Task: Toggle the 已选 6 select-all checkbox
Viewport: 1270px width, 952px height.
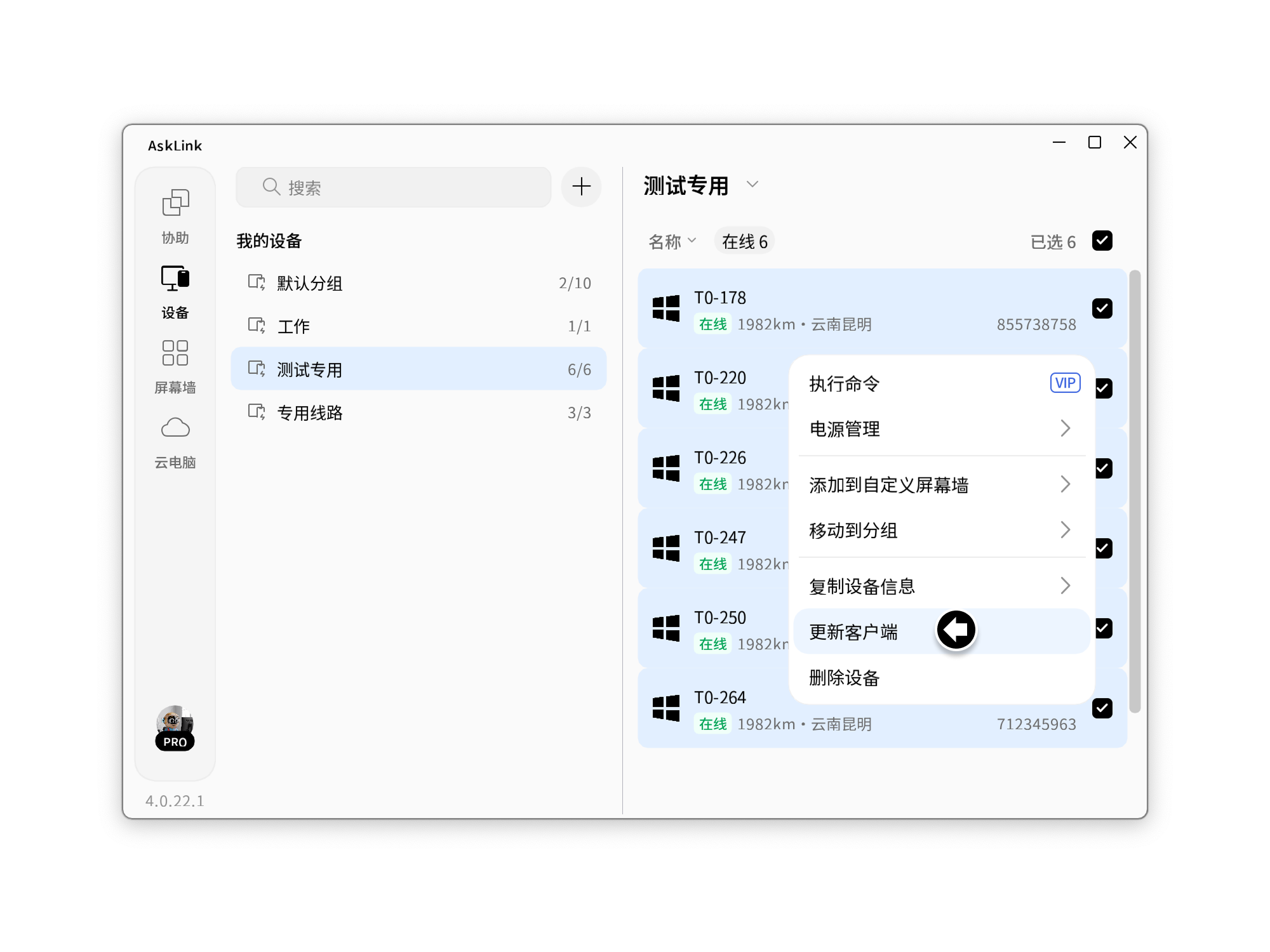Action: (x=1103, y=241)
